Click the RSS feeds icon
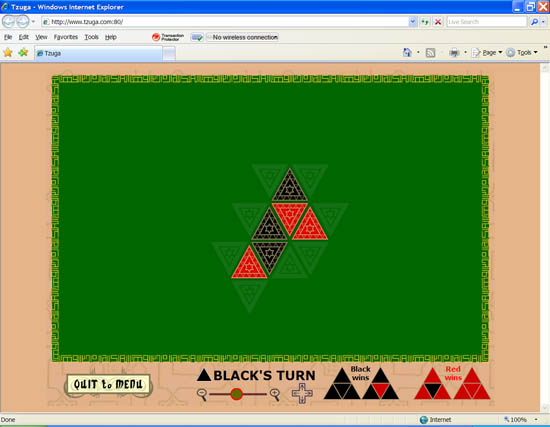The height and width of the screenshot is (427, 550). click(430, 53)
